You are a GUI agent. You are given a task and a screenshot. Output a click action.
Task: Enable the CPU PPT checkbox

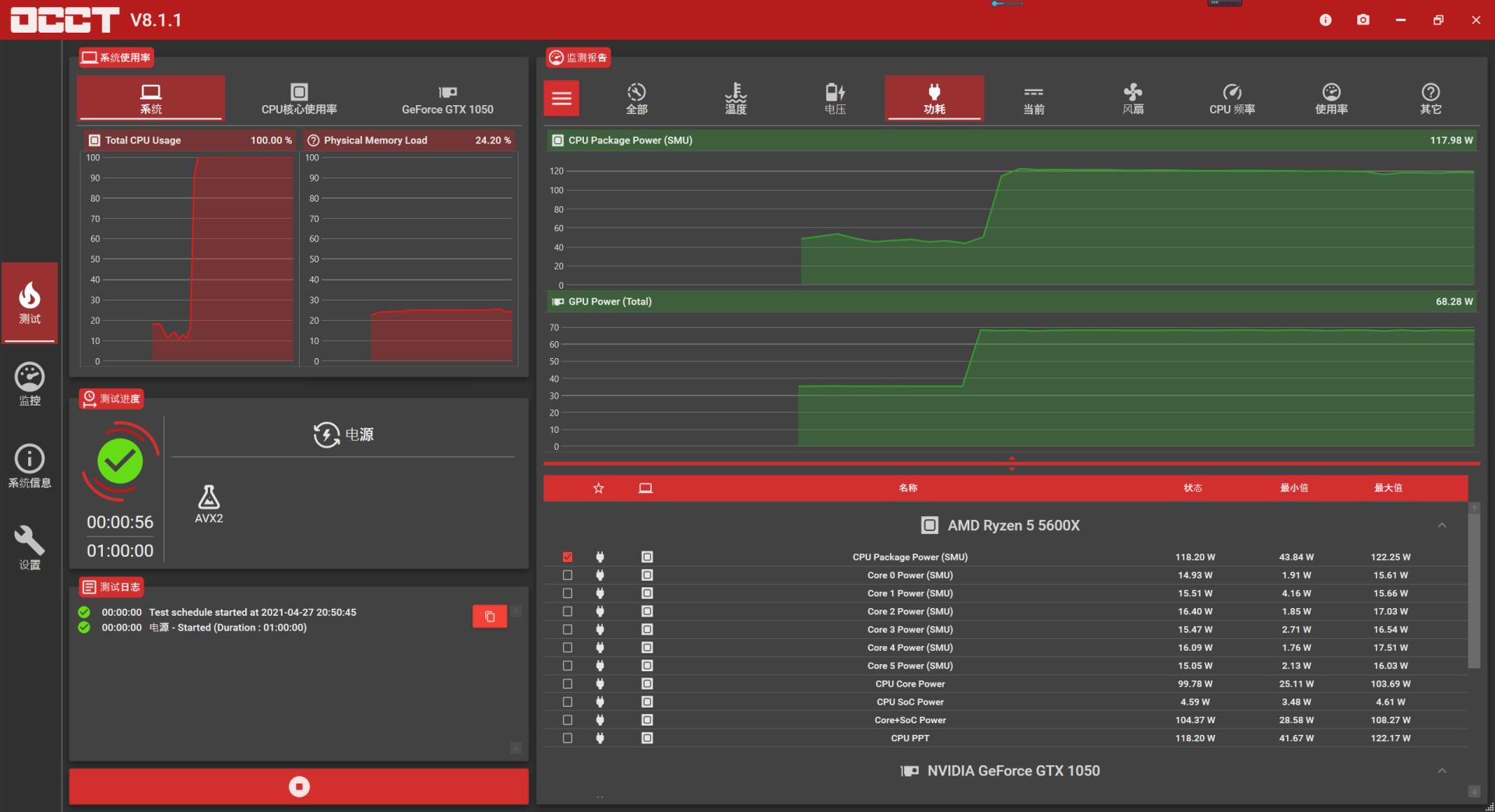point(568,738)
